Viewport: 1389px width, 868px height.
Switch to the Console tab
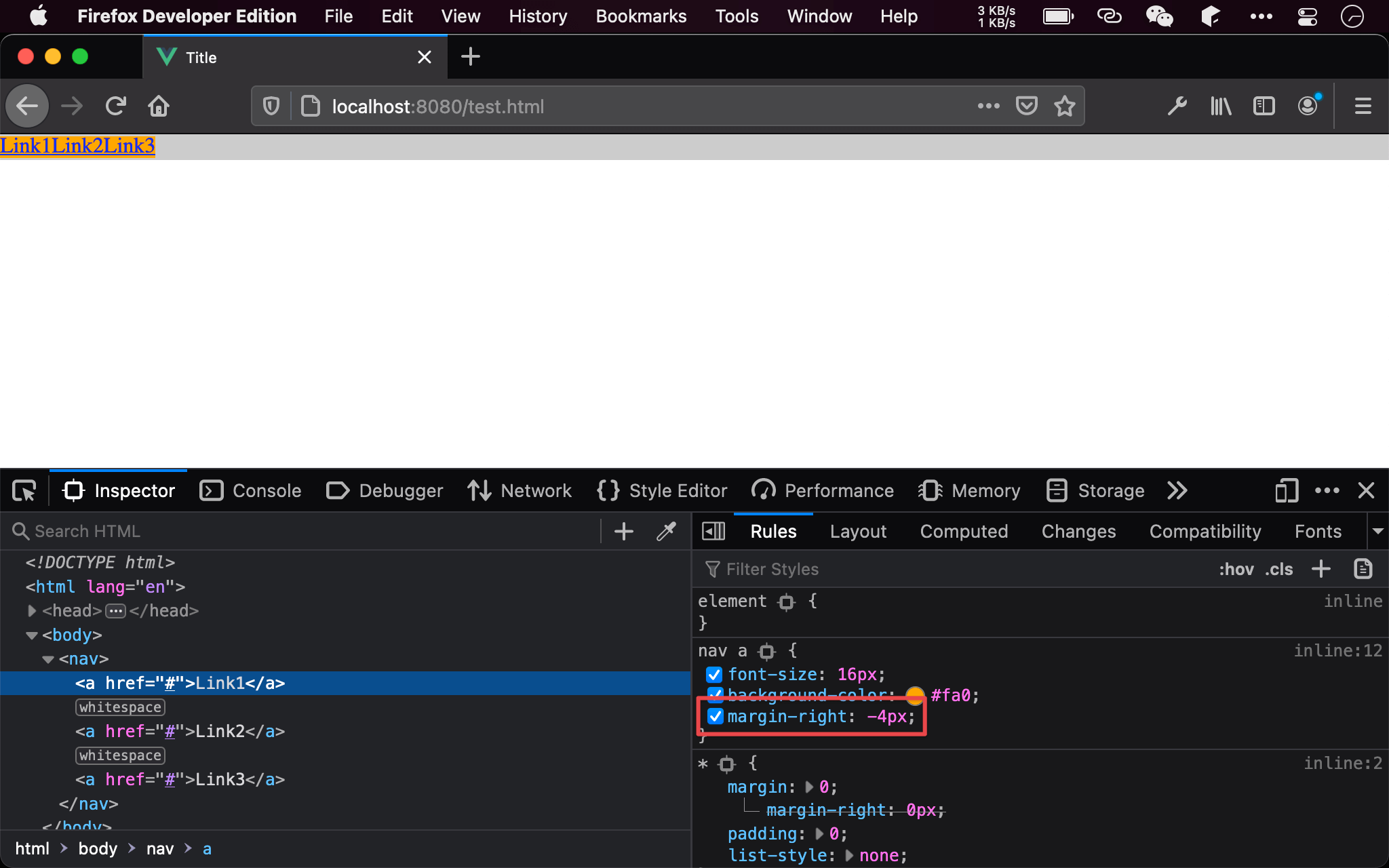point(250,490)
